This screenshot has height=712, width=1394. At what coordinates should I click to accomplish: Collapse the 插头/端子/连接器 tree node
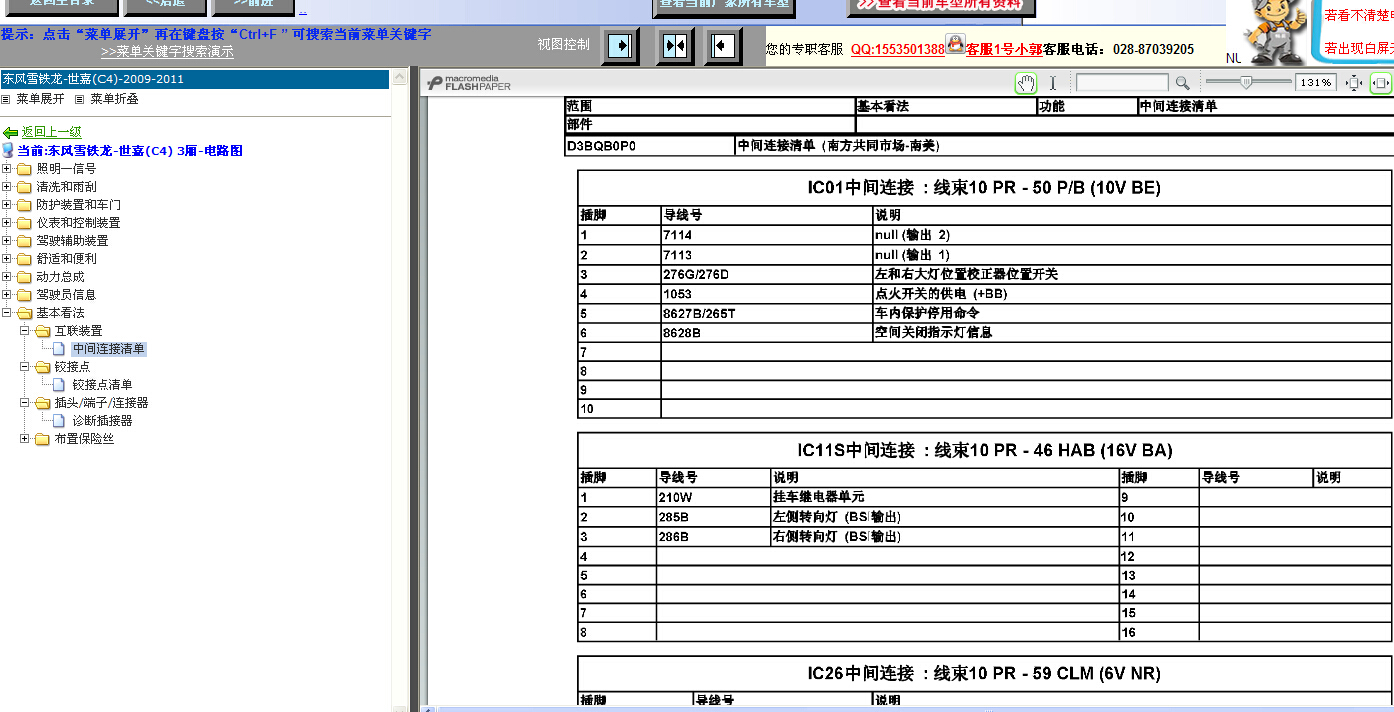pos(25,403)
